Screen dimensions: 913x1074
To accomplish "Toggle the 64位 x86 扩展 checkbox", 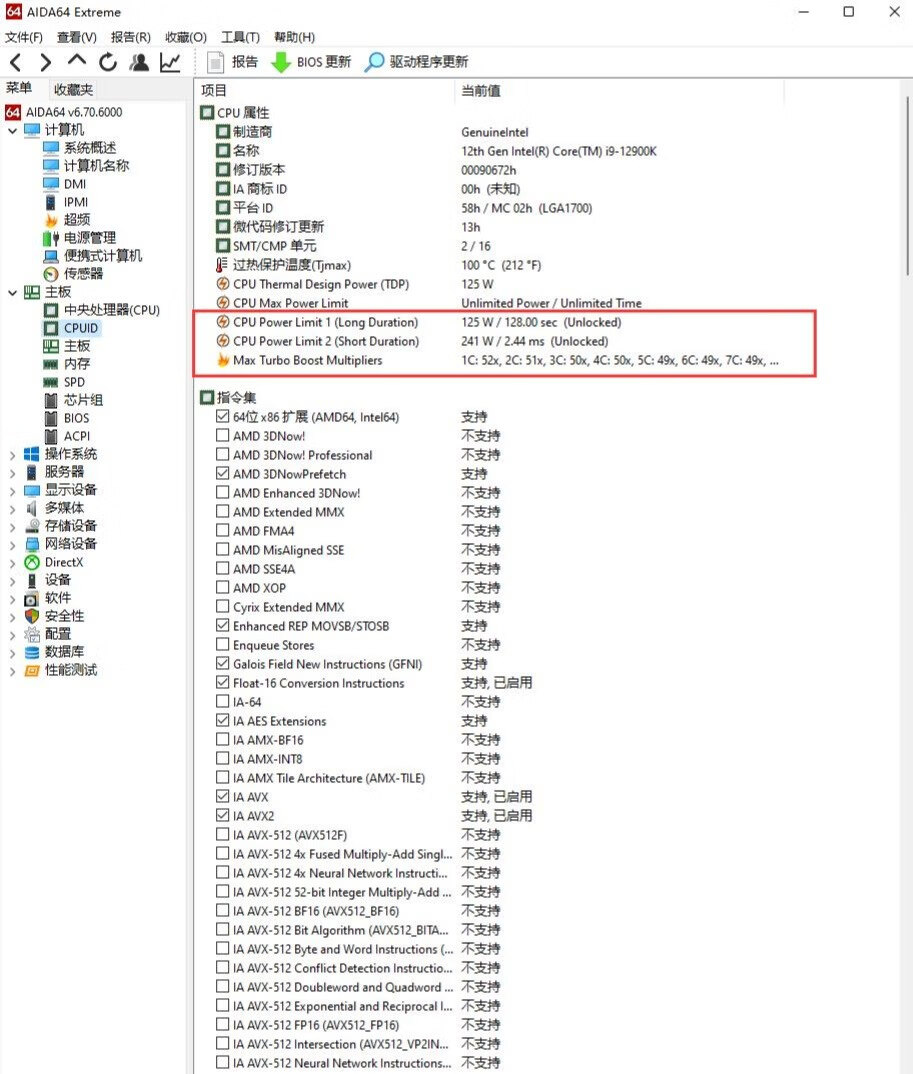I will coord(222,416).
